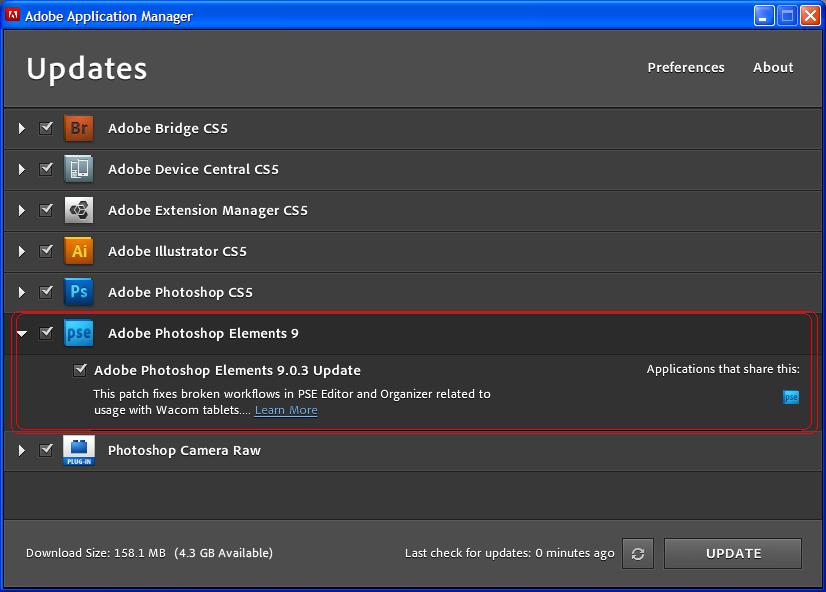
Task: Click the small pse shared application icon
Action: 791,397
